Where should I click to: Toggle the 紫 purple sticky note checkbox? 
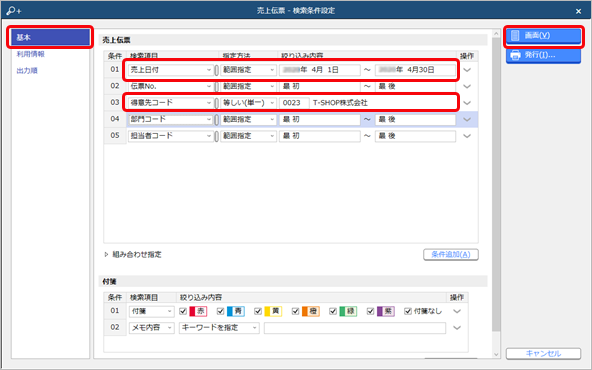tap(370, 311)
